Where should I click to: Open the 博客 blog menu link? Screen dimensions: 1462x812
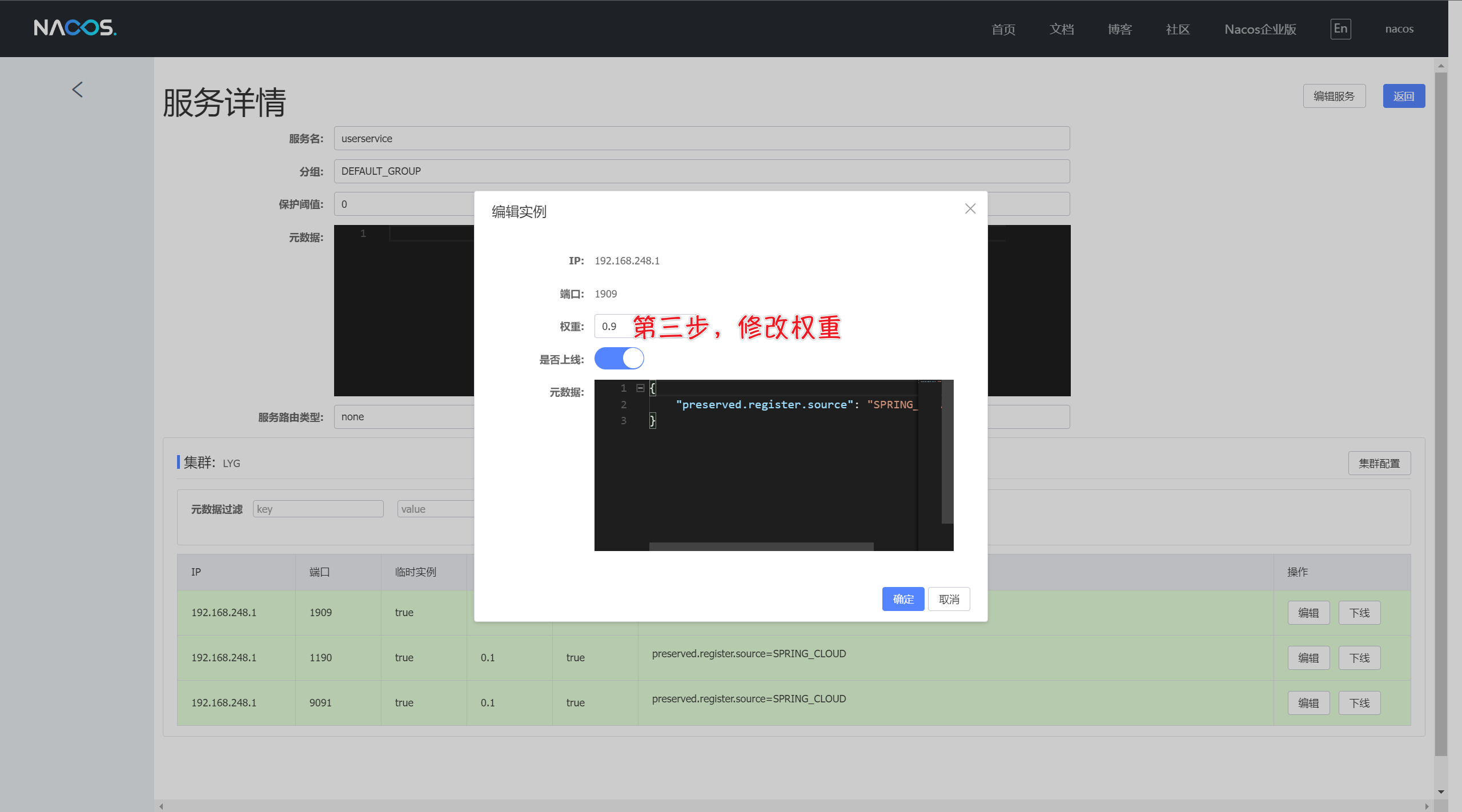[1119, 29]
